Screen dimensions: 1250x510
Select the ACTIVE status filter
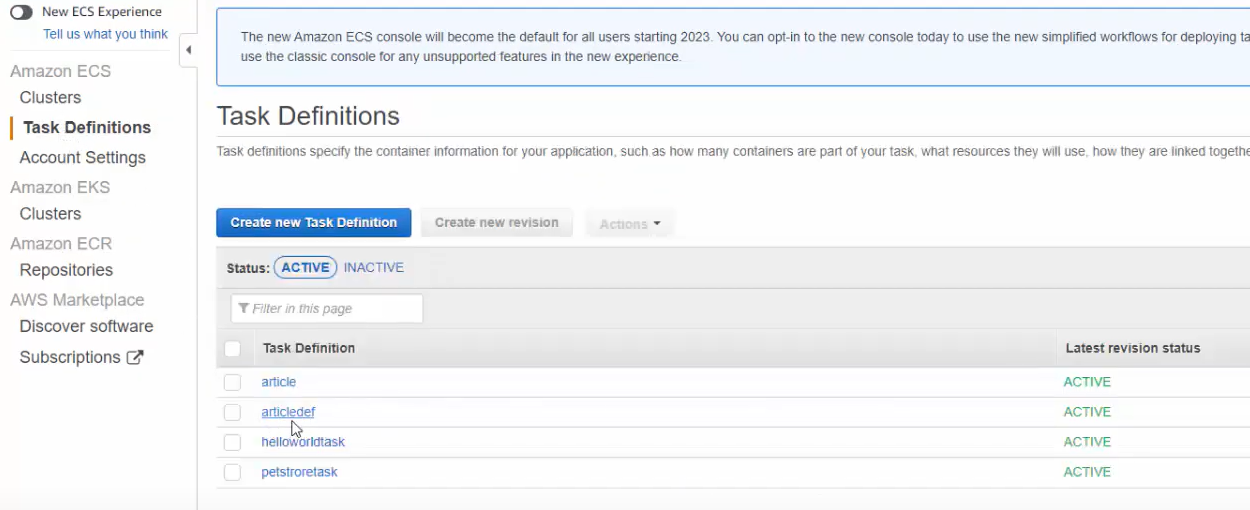click(306, 268)
